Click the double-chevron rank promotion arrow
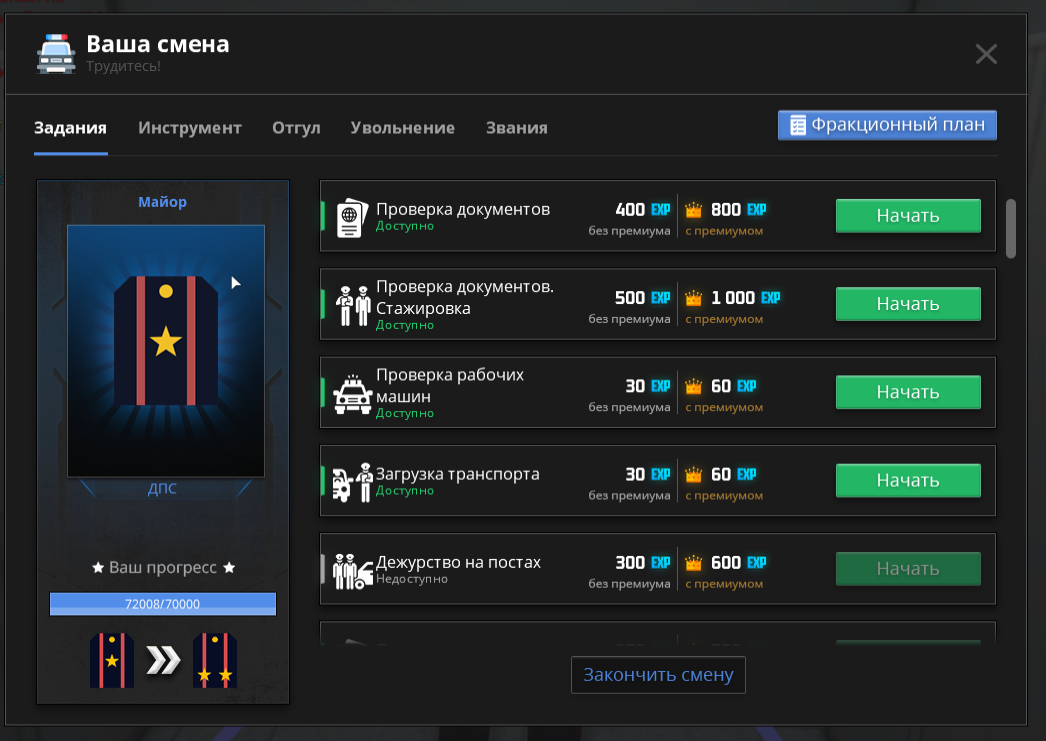Image resolution: width=1046 pixels, height=741 pixels. pyautogui.click(x=163, y=660)
